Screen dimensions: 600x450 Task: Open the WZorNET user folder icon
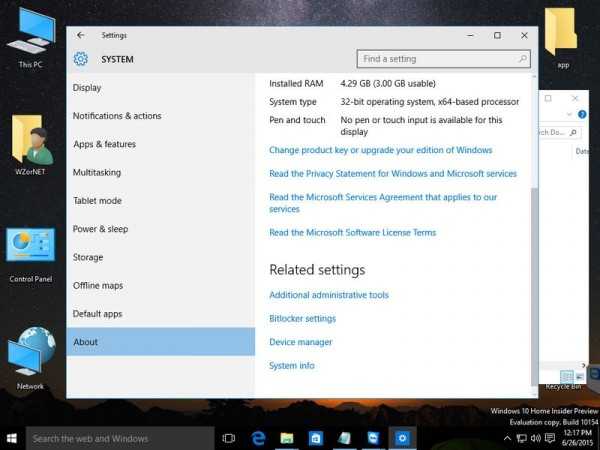(31, 145)
